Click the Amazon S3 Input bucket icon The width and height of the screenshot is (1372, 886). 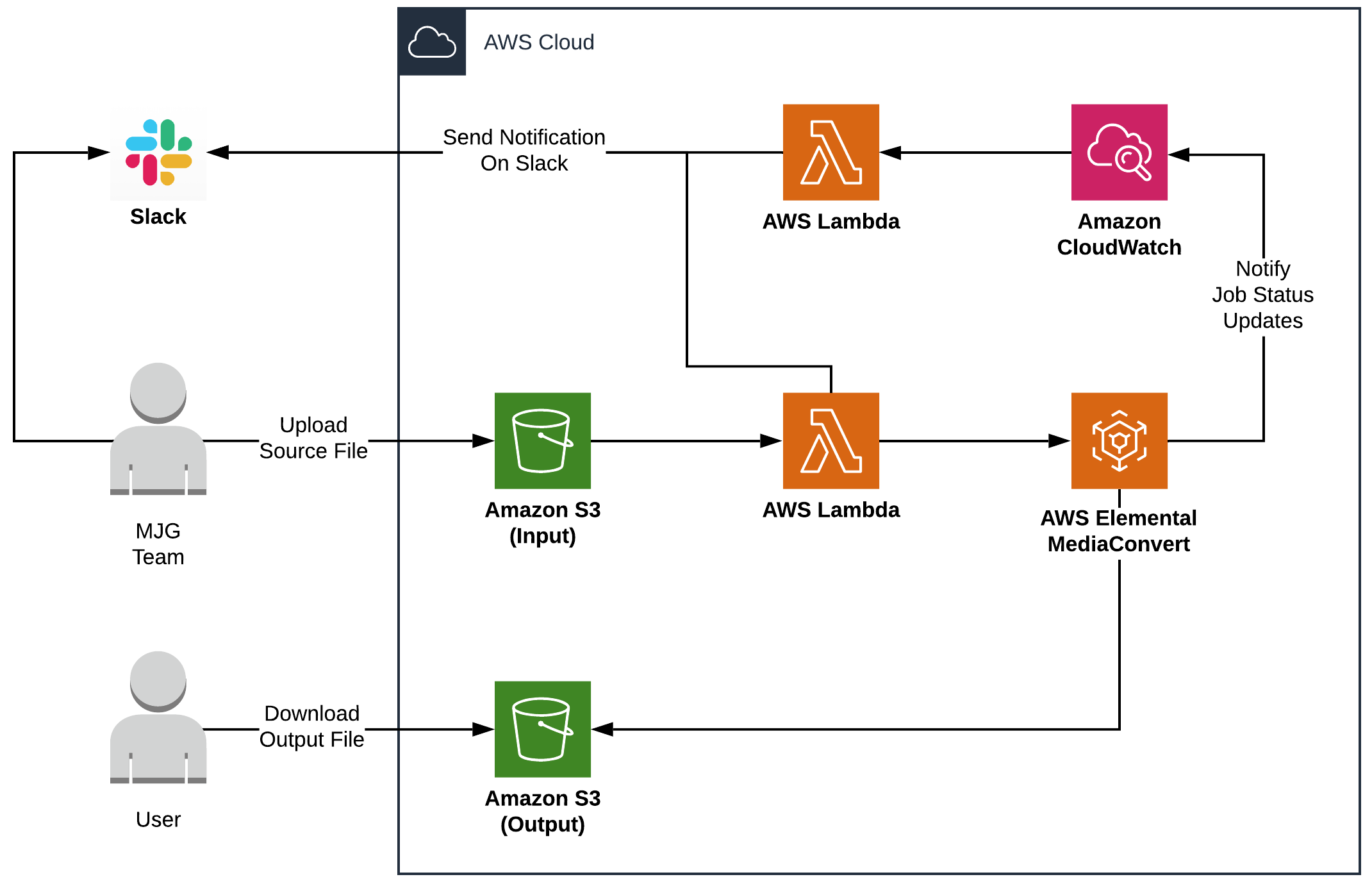point(542,441)
